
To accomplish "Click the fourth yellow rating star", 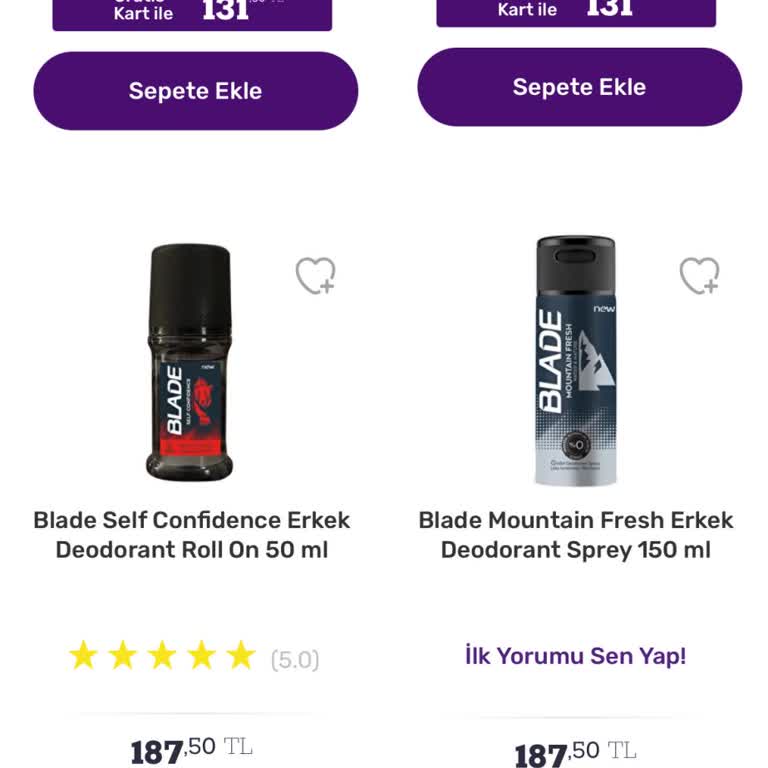I will (201, 656).
